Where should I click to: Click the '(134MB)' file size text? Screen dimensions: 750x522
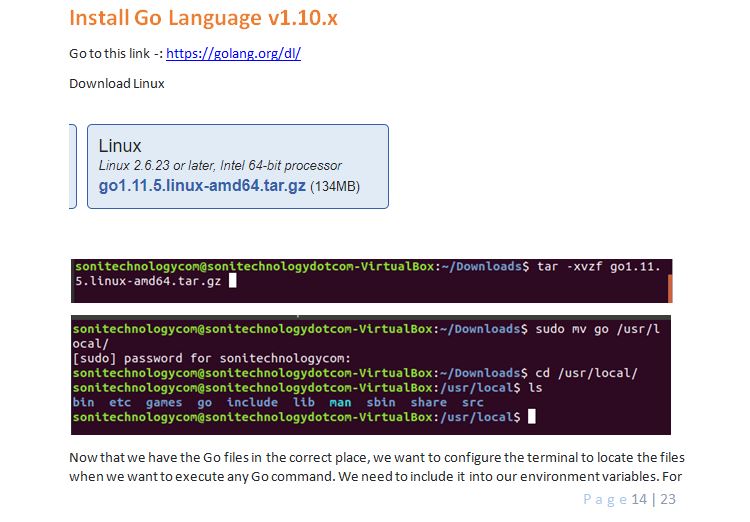click(335, 186)
